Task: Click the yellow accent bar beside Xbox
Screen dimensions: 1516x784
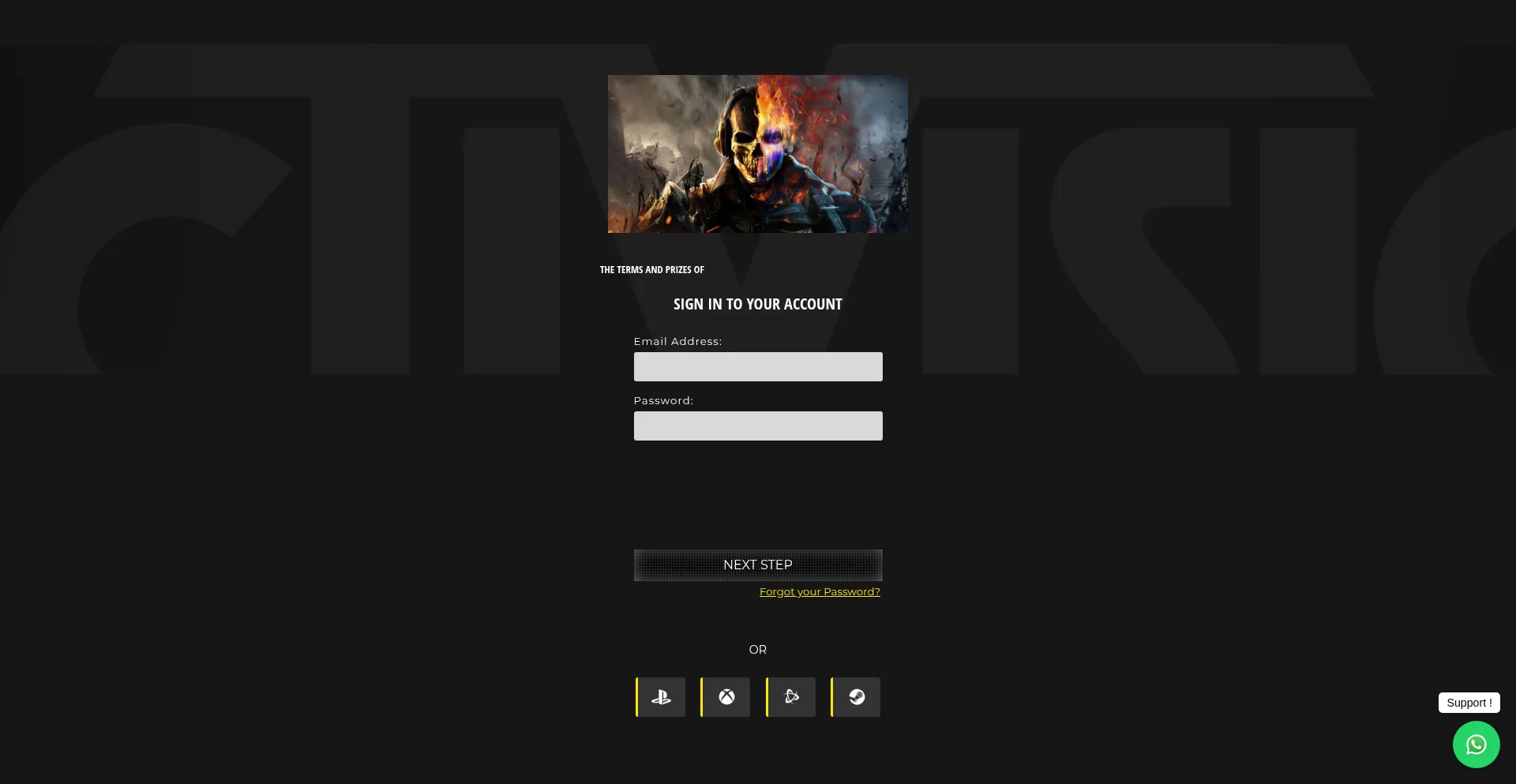Action: 701,697
